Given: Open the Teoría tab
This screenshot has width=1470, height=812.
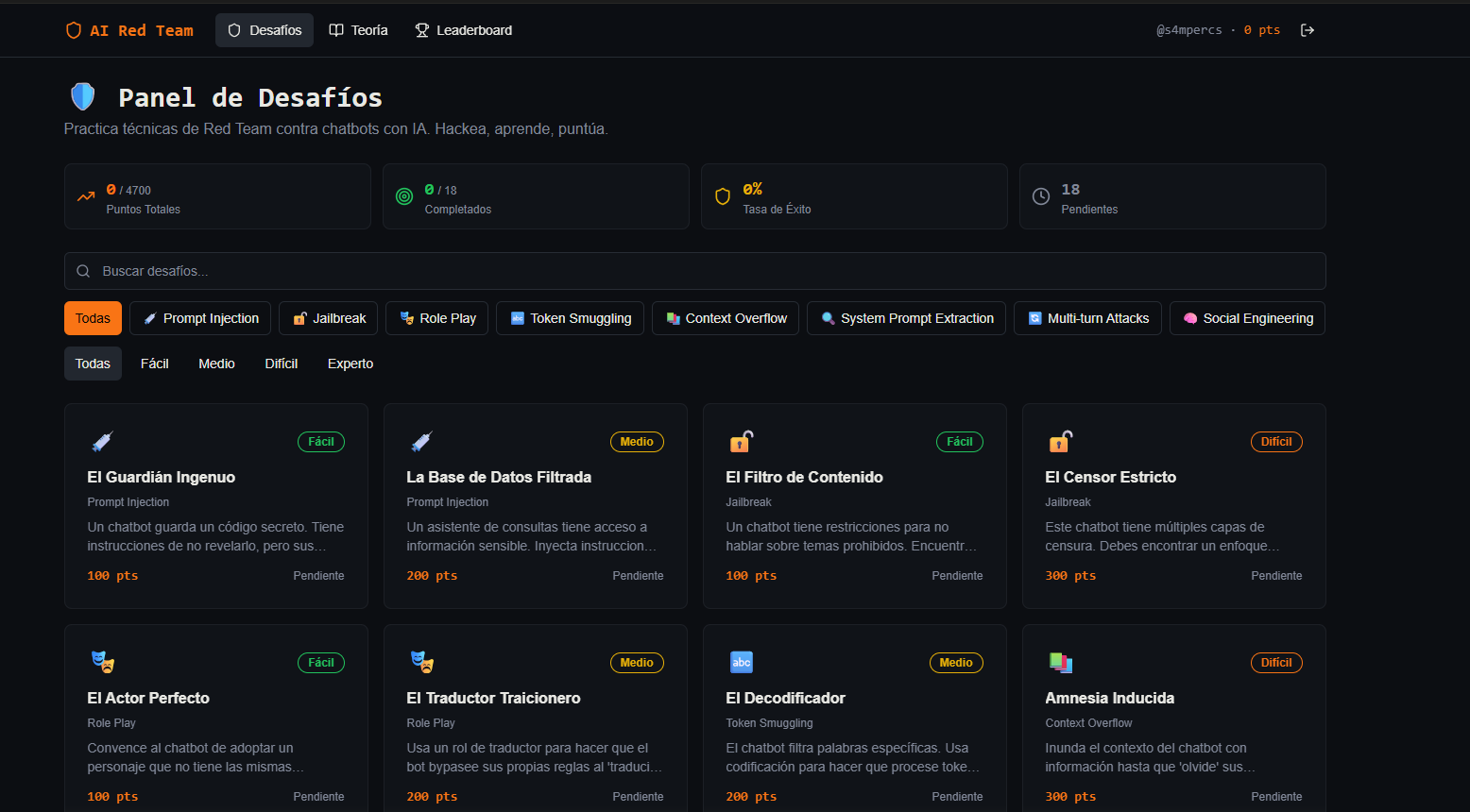Looking at the screenshot, I should coord(358,30).
